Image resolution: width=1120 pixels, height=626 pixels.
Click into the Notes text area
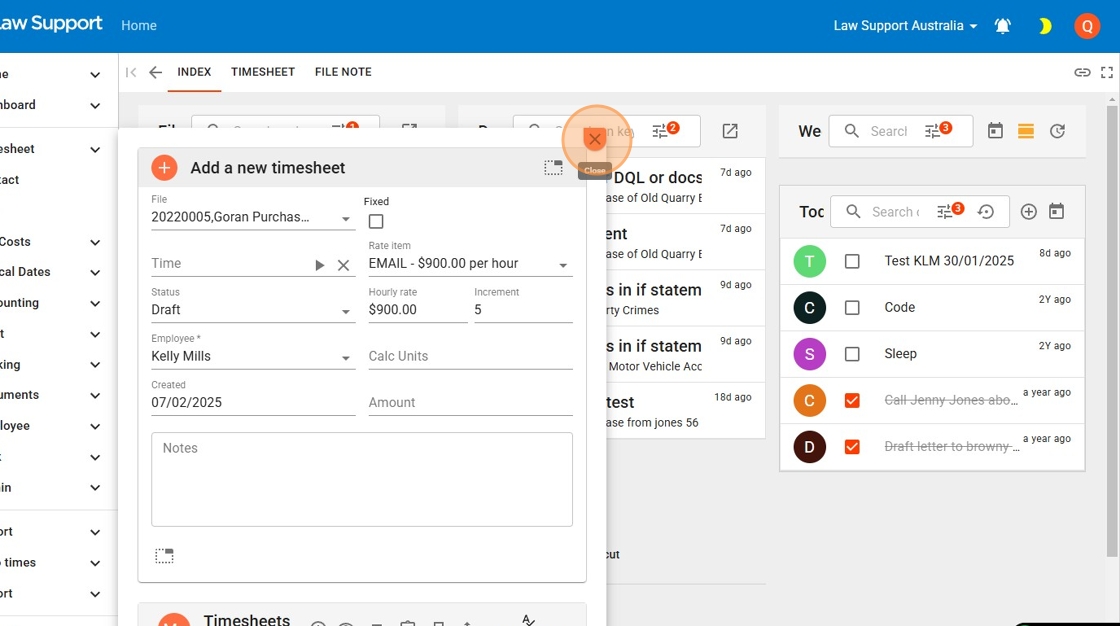pyautogui.click(x=361, y=480)
